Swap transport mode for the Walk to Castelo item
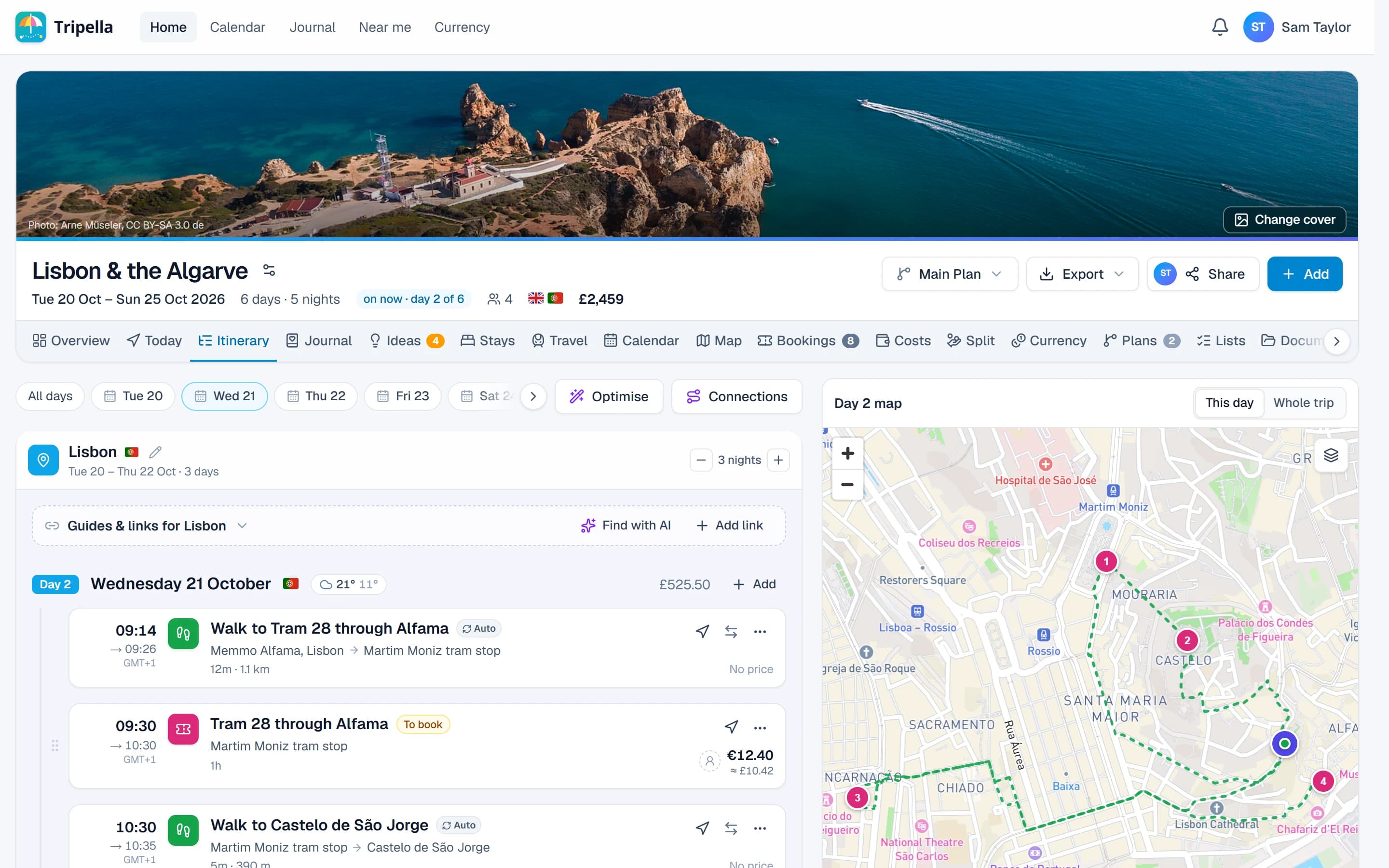This screenshot has height=868, width=1389. click(x=731, y=828)
